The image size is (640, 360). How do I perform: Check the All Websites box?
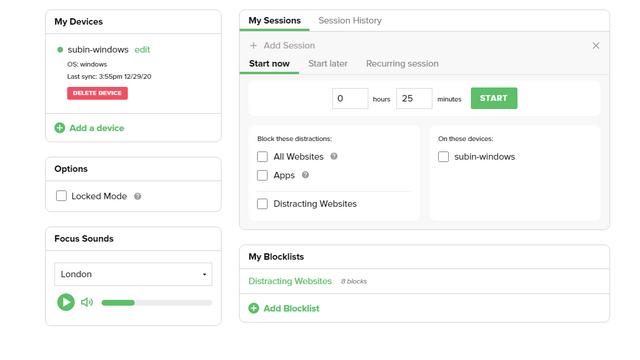[262, 157]
